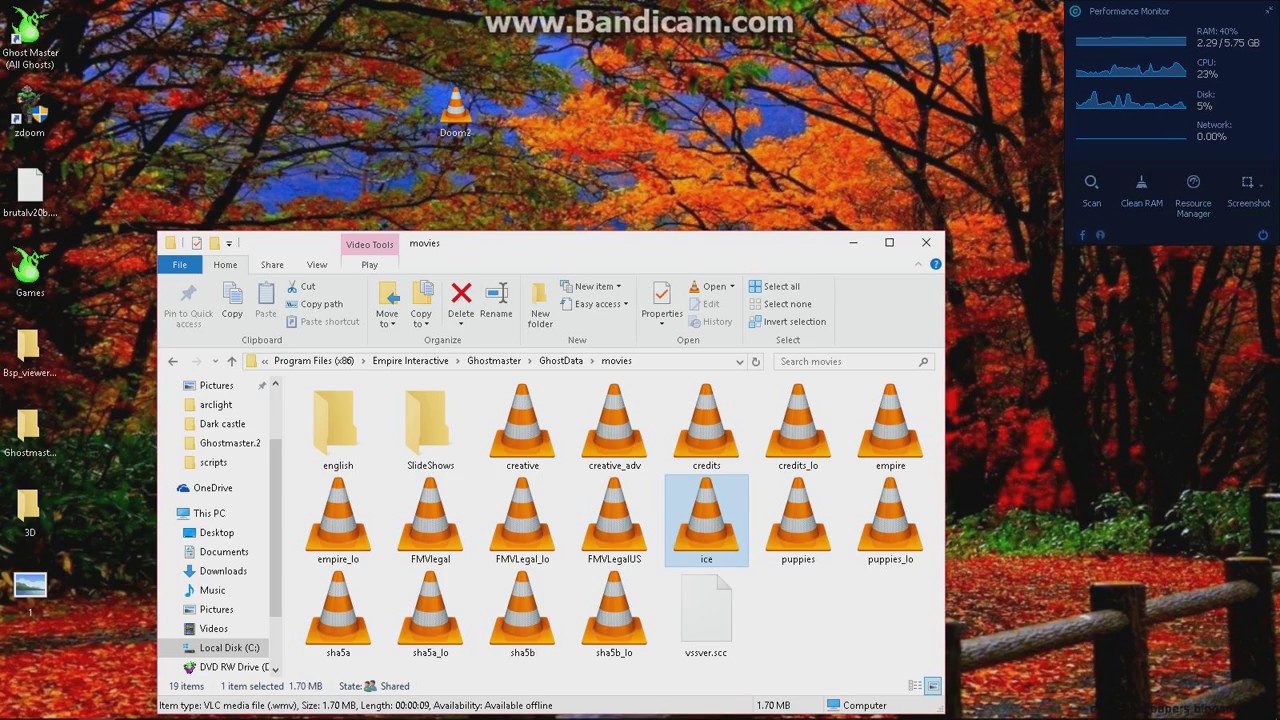Screen dimensions: 1280x720
Task: Select the empire_lo video file
Action: coord(338,522)
